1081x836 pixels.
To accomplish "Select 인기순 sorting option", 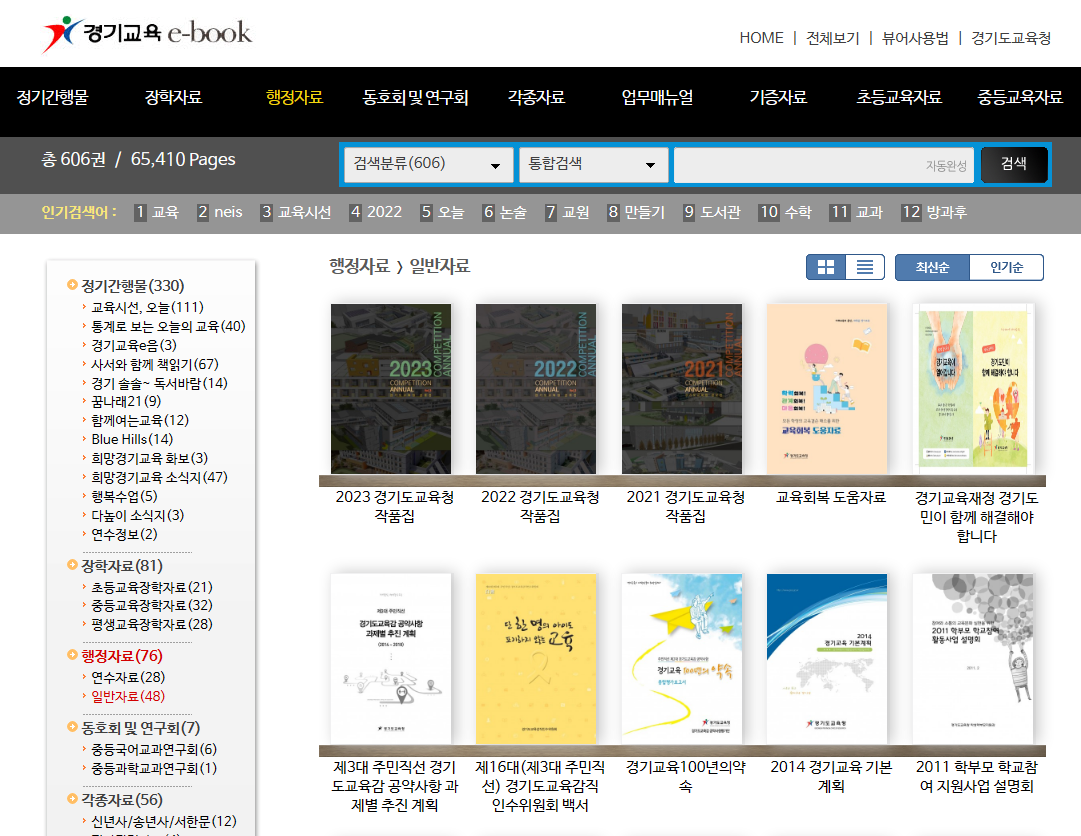I will click(x=1007, y=268).
